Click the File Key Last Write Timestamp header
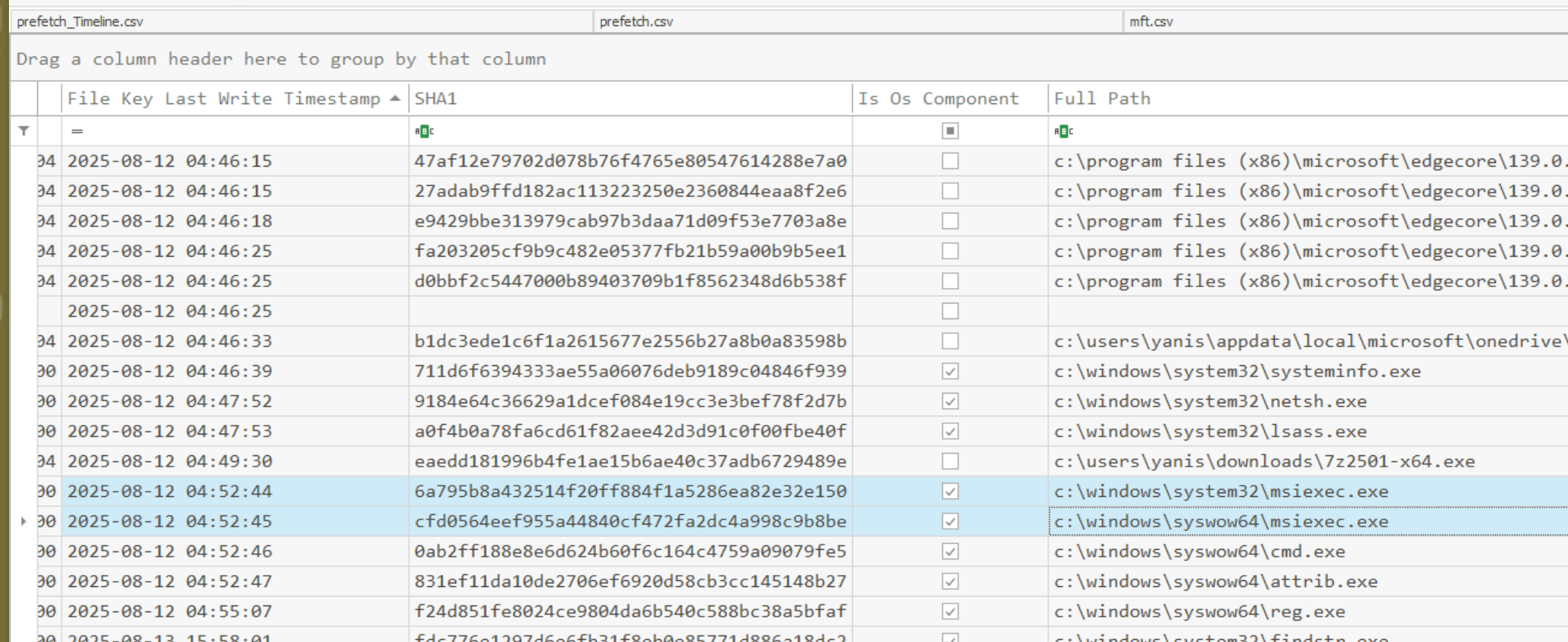 [235, 98]
